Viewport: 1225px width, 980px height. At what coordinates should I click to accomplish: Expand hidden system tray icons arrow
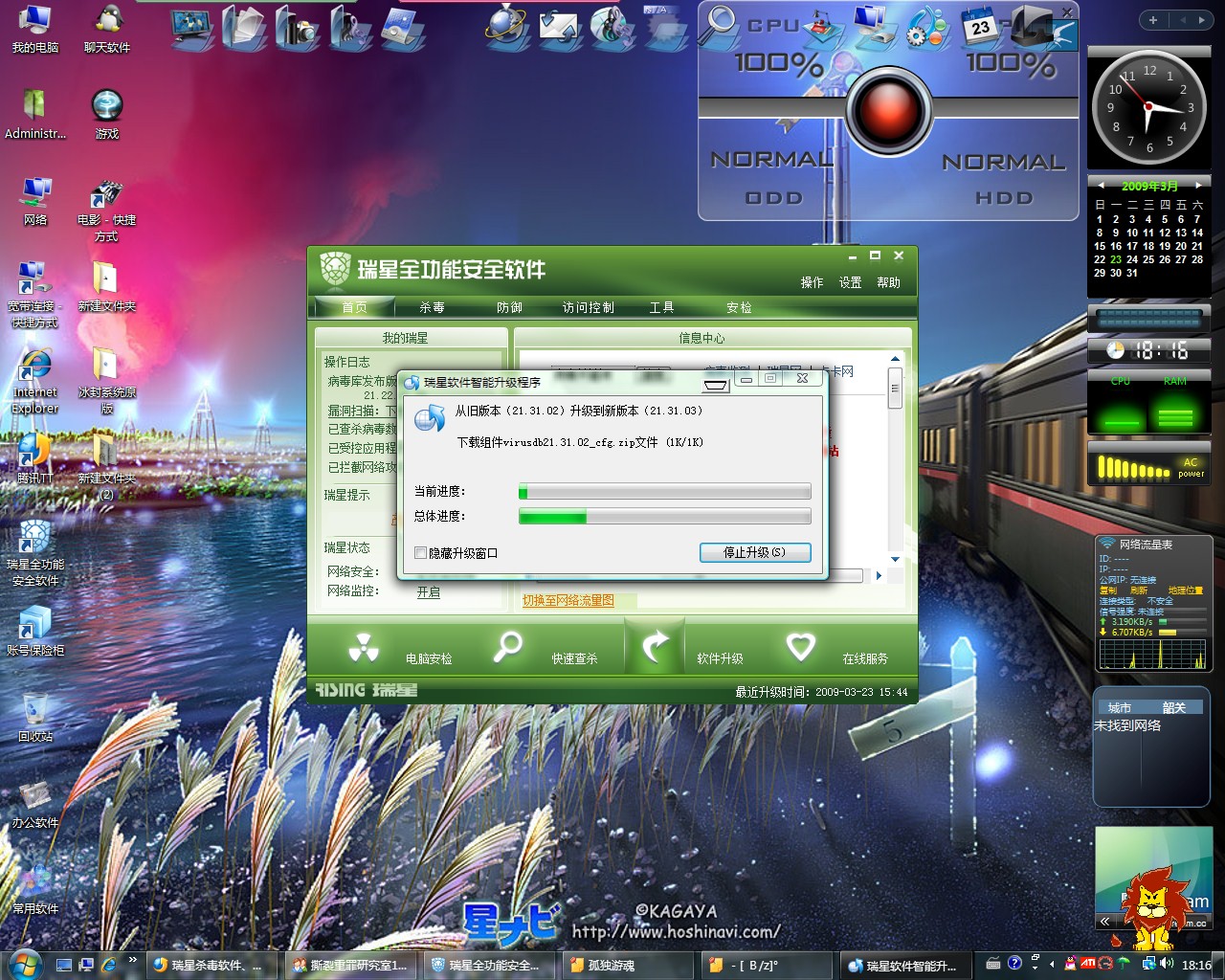pyautogui.click(x=1052, y=964)
